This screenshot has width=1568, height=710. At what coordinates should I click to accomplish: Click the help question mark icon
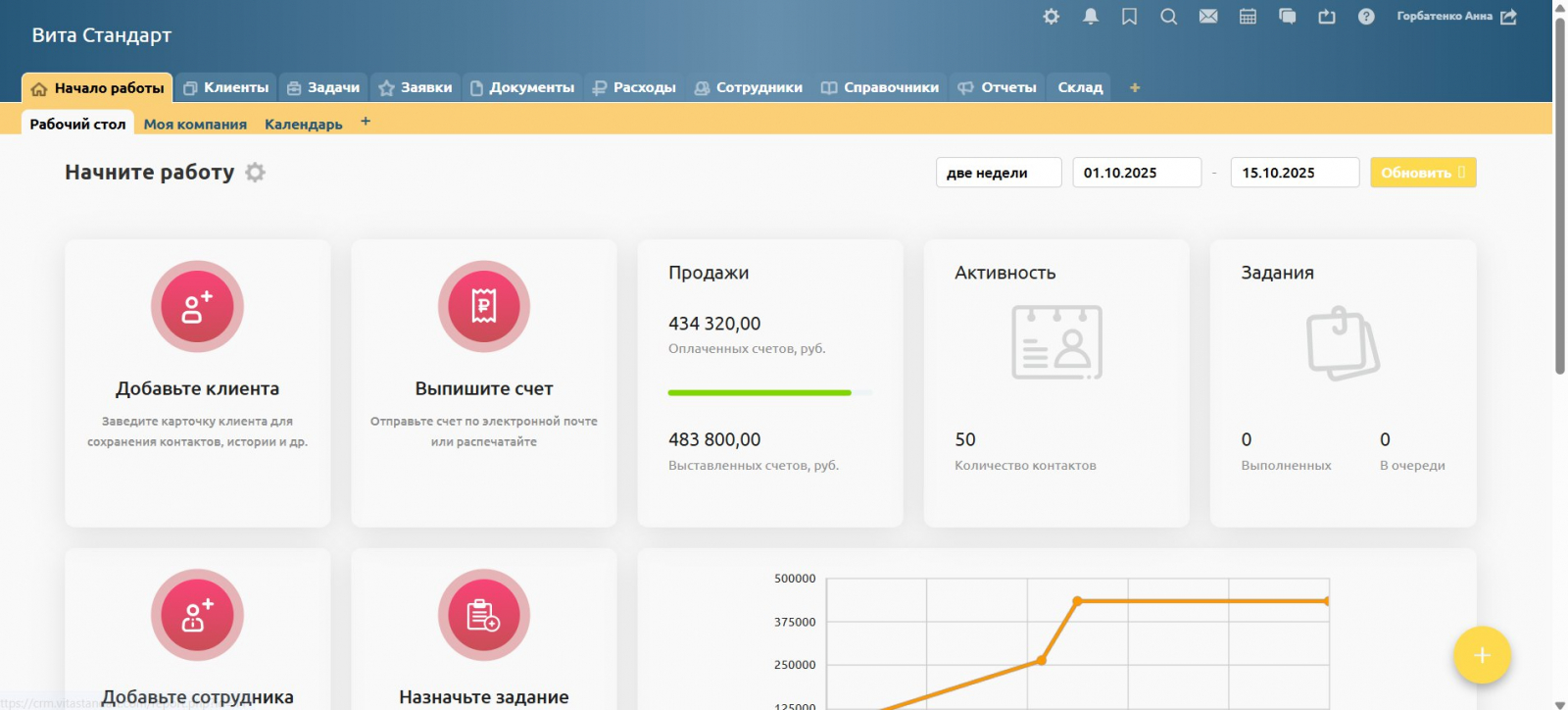pyautogui.click(x=1366, y=17)
